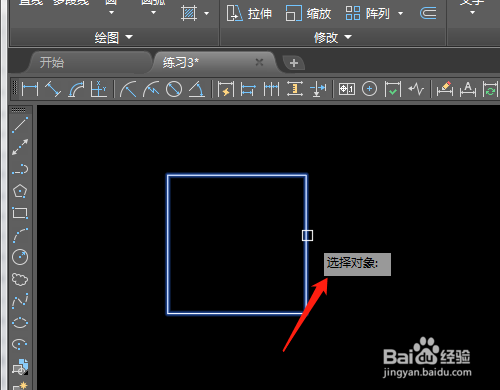Select the Linear dimension tool
Image resolution: width=500 pixels, height=390 pixels.
click(x=30, y=89)
